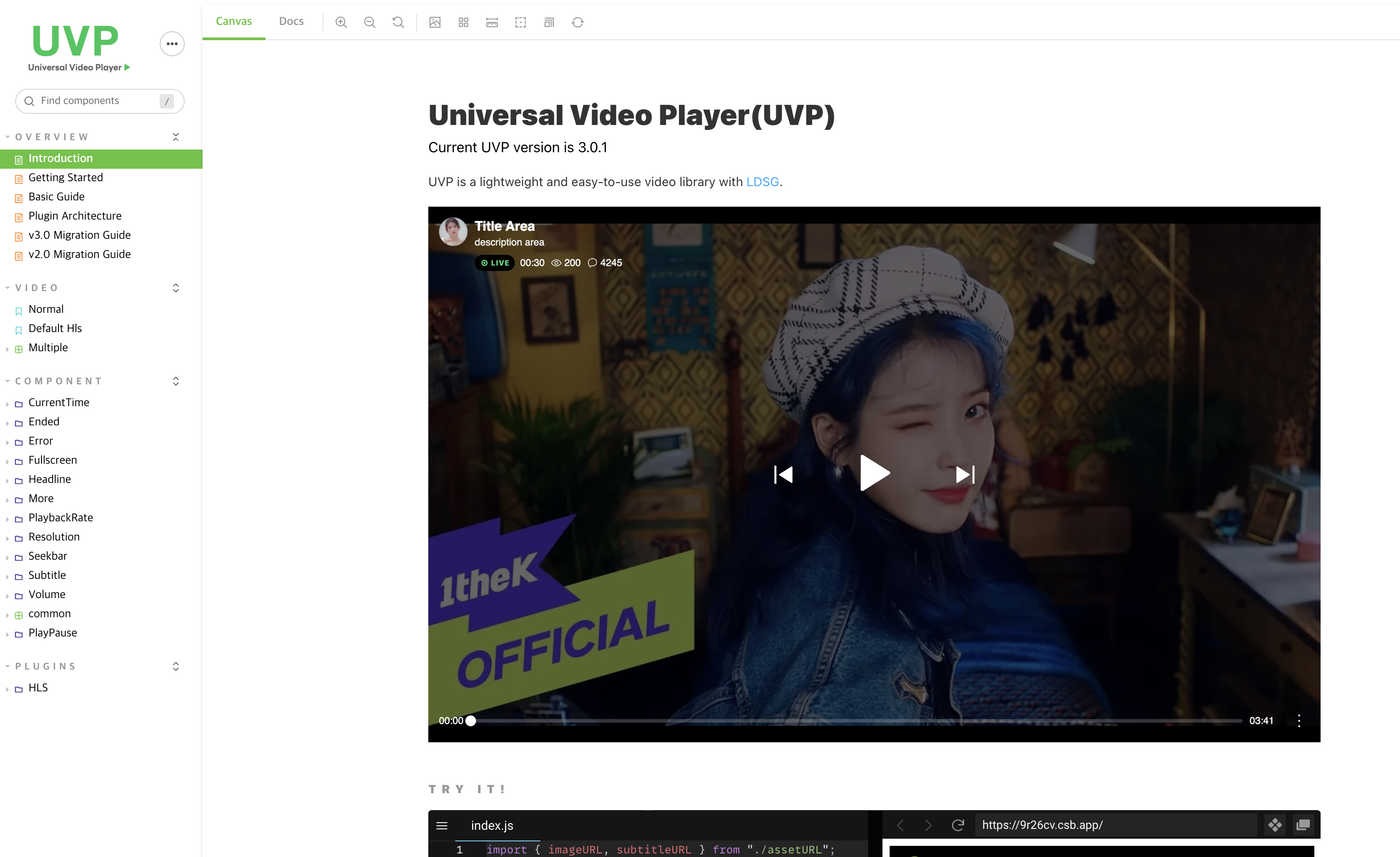
Task: Reset zoom with the magnifier icon
Action: (398, 22)
